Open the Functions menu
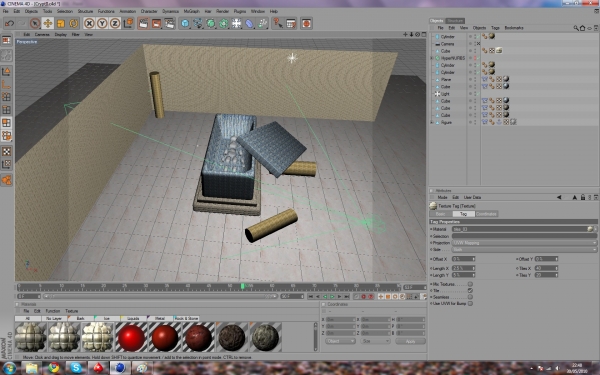 click(106, 11)
